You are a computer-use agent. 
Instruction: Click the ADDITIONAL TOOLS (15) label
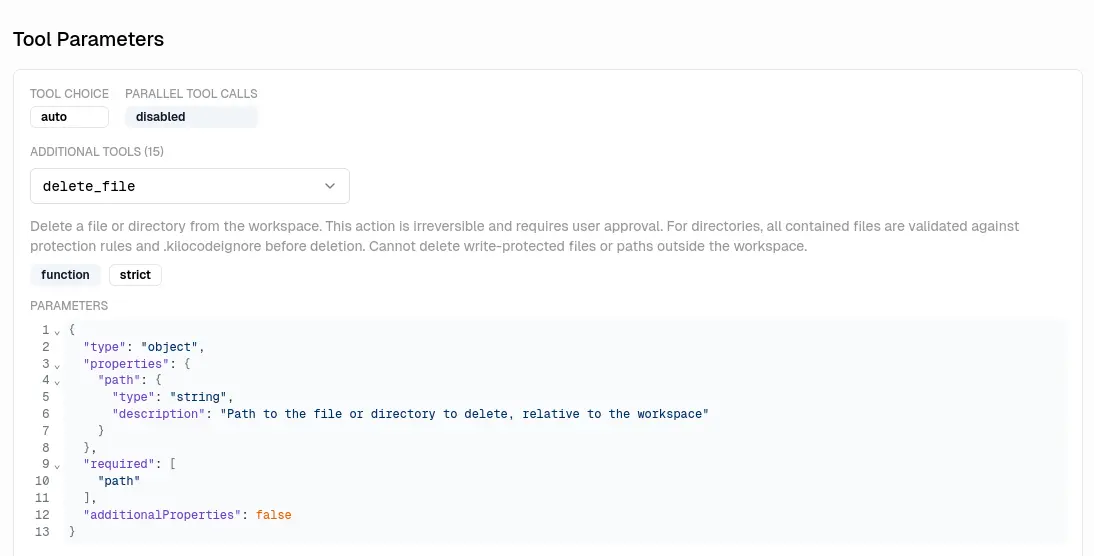pos(97,152)
